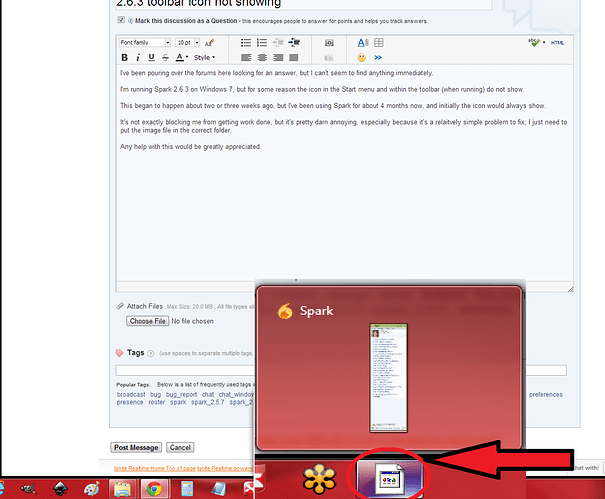Apply strikethrough formatting
This screenshot has height=499, width=605.
pos(165,58)
